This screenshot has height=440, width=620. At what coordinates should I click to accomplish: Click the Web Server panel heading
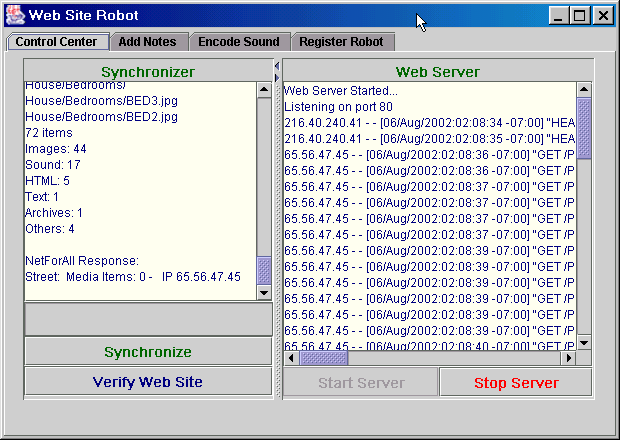pos(438,72)
